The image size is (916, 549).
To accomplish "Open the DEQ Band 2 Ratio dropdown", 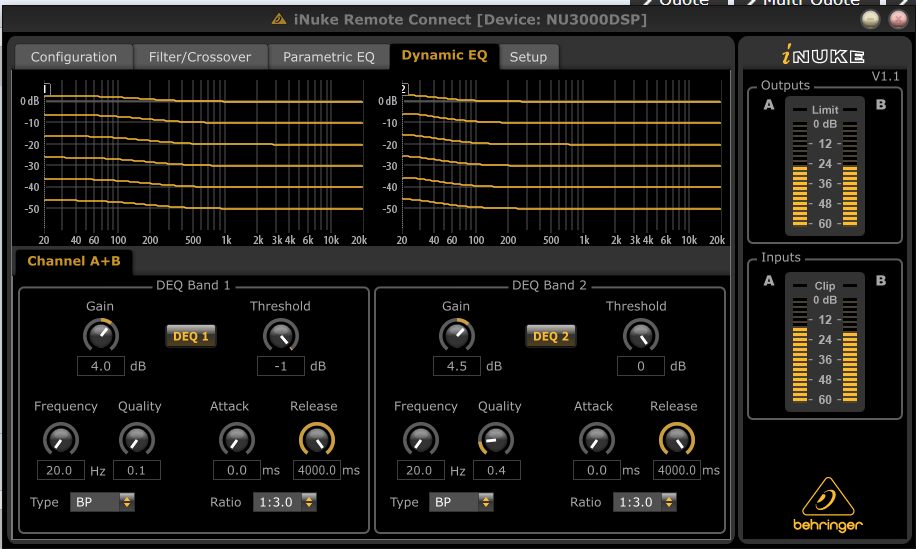I will tap(645, 502).
